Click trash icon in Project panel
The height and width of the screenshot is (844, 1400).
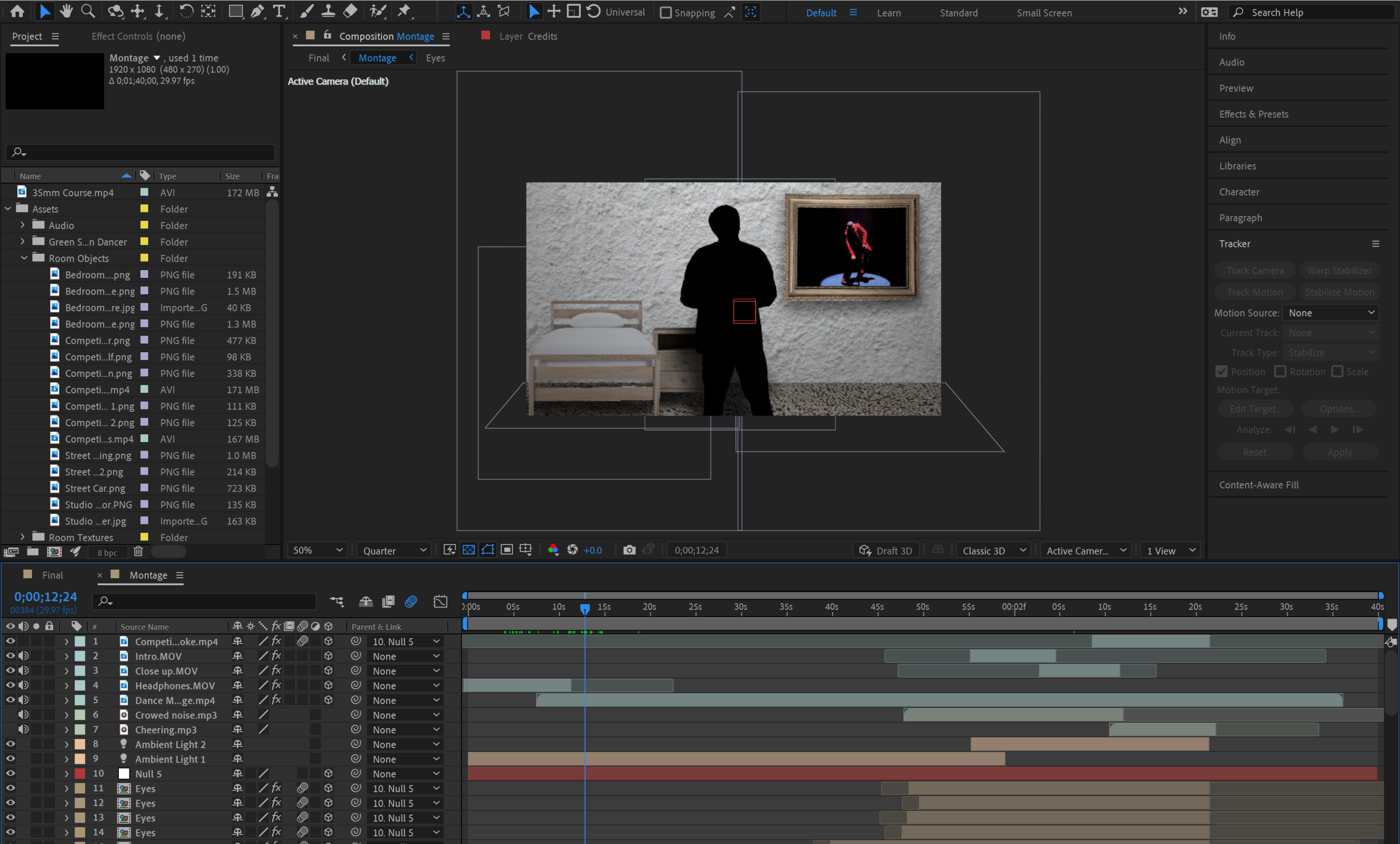138,551
